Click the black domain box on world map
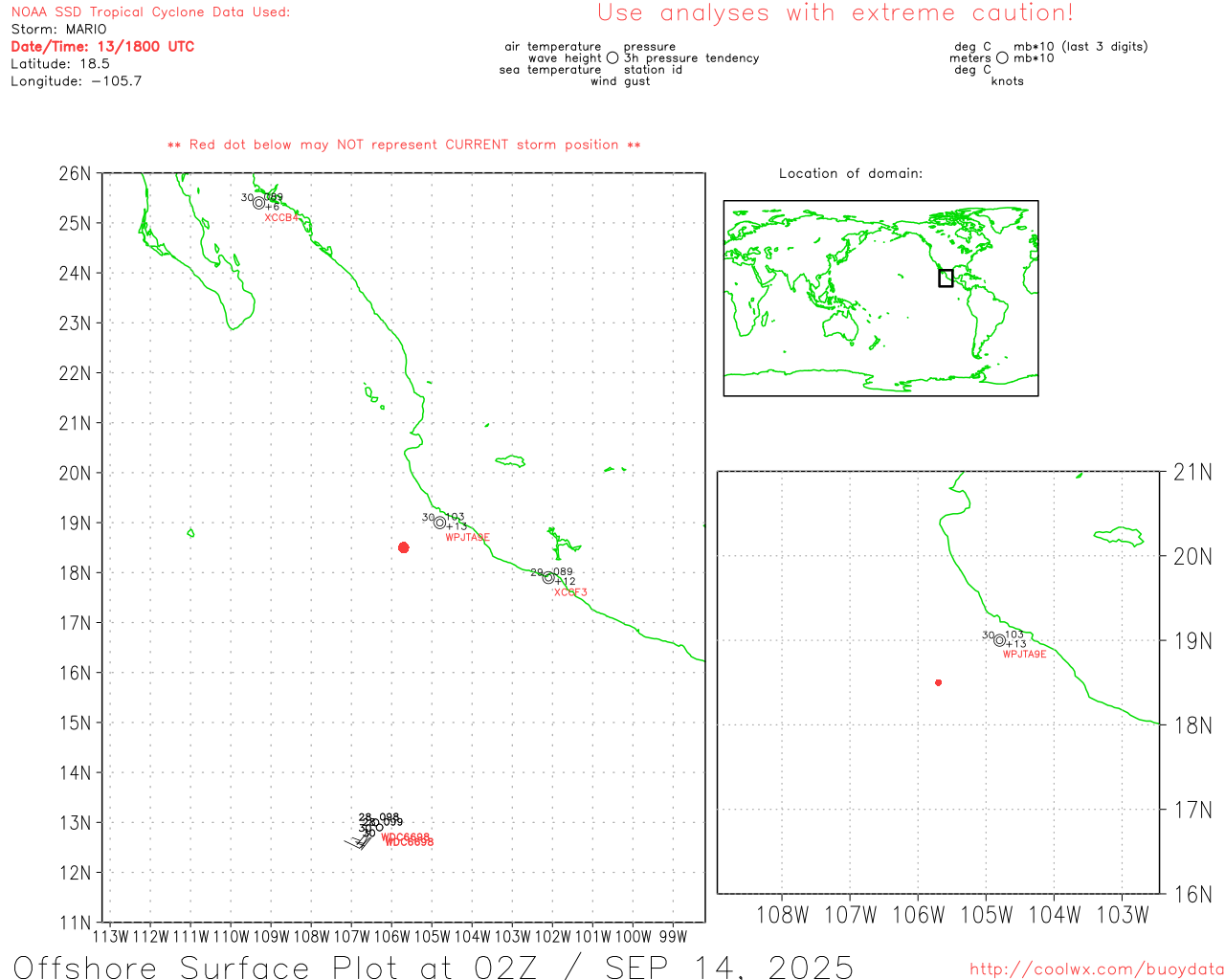 pos(946,278)
